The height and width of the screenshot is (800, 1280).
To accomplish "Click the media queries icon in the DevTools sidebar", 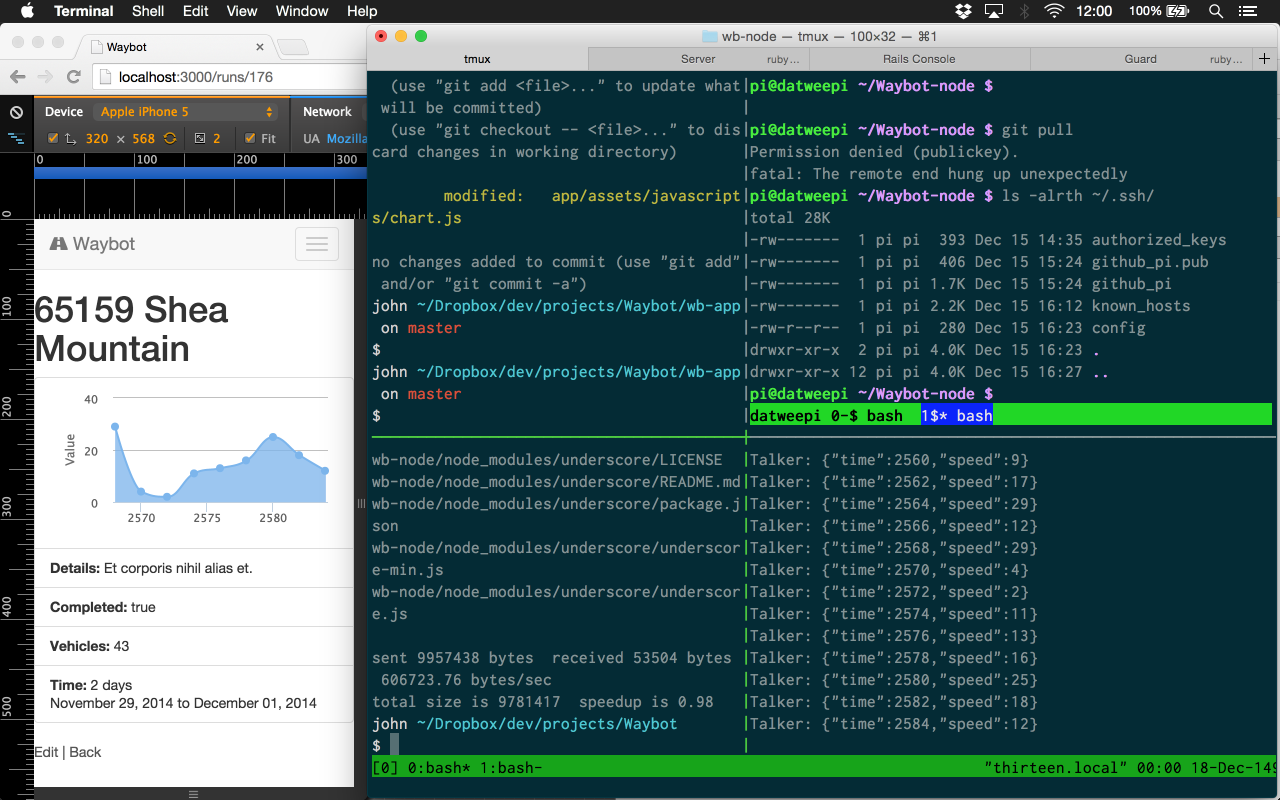I will pos(16,138).
